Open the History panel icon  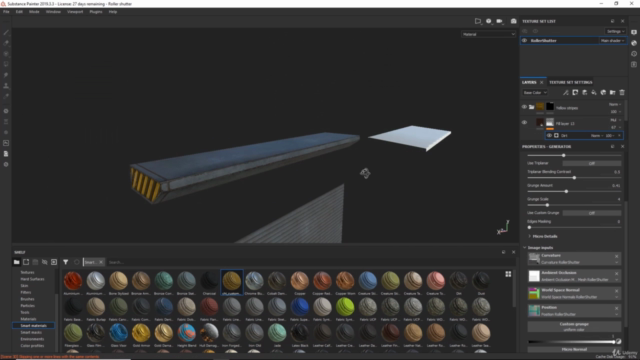(x=634, y=53)
